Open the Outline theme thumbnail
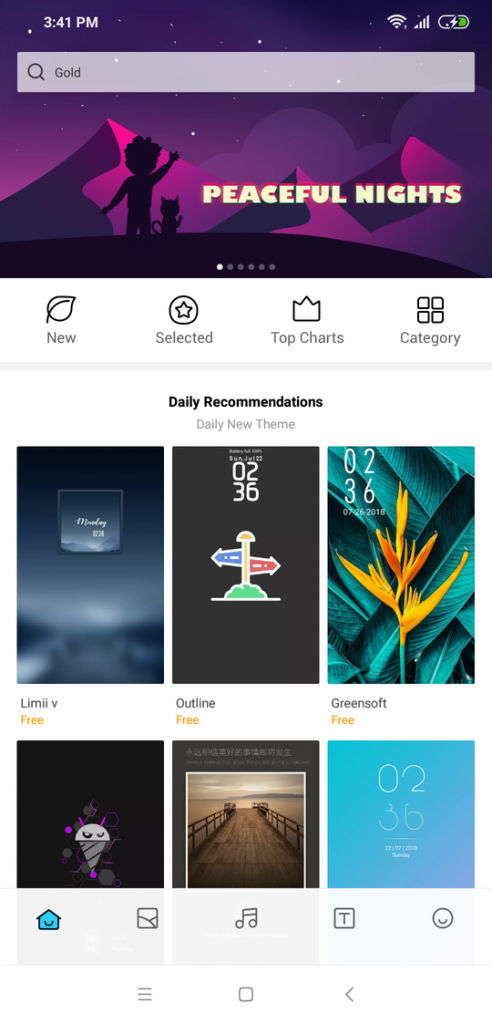Image resolution: width=492 pixels, height=1024 pixels. (x=246, y=565)
